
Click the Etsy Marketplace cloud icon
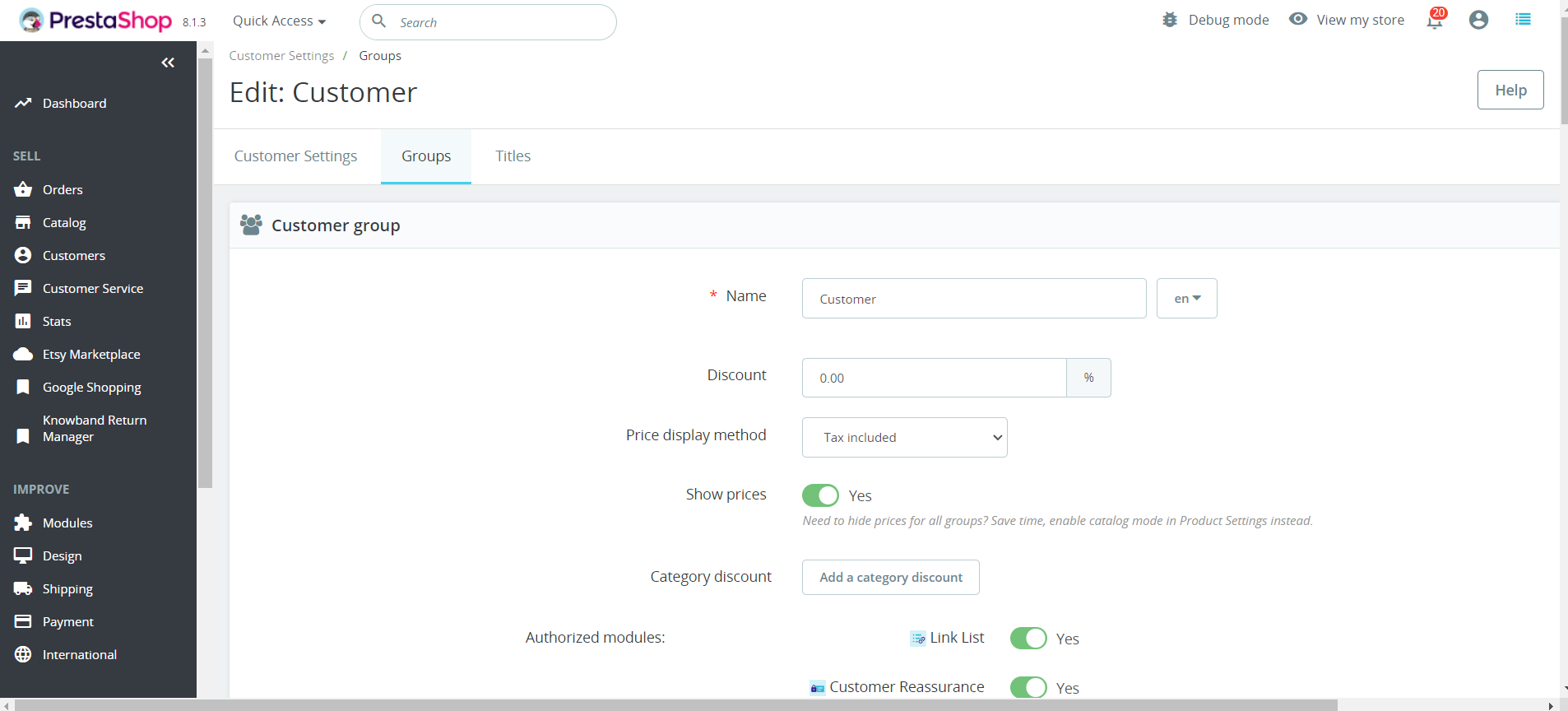coord(23,354)
